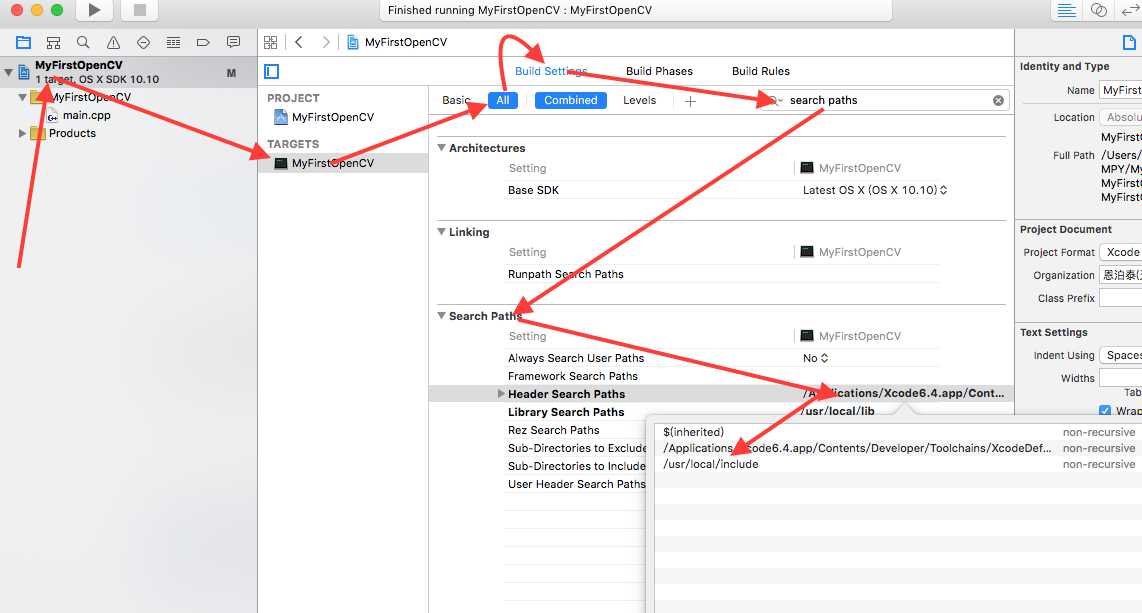Select the Assistant editor icon
This screenshot has height=613, width=1142.
(1098, 10)
